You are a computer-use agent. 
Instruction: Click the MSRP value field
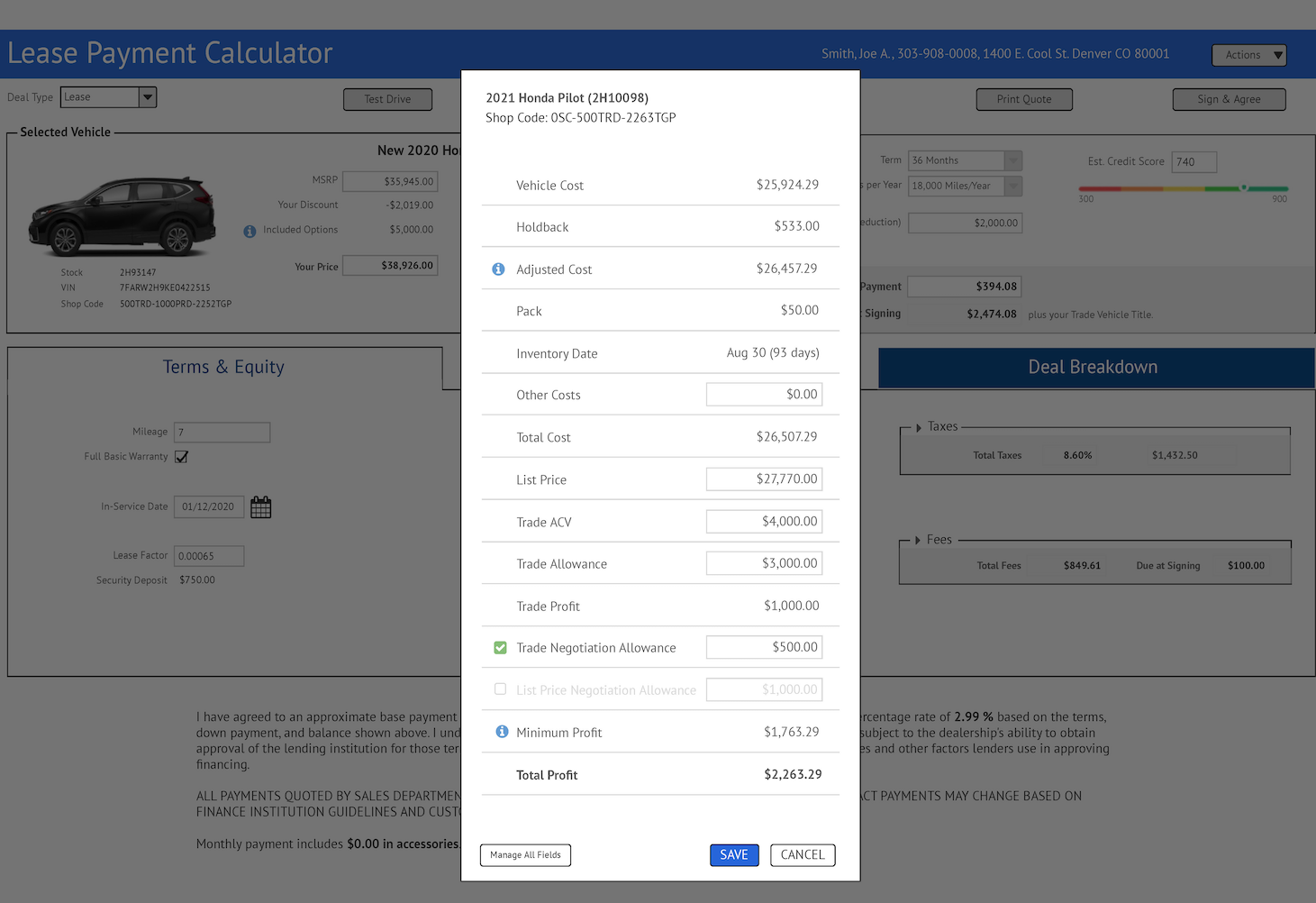390,181
